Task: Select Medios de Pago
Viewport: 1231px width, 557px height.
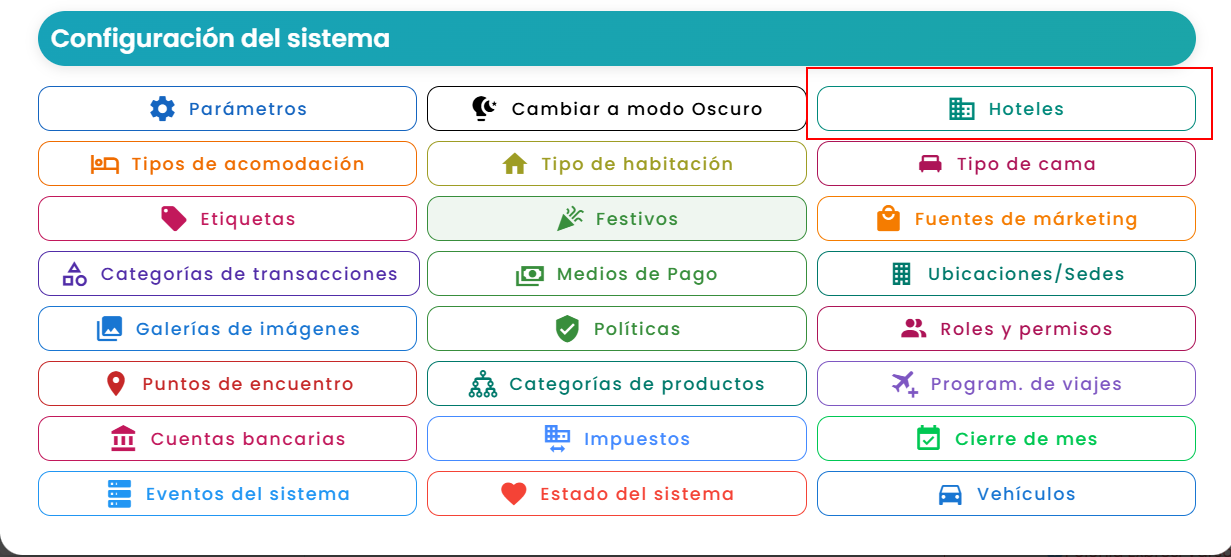Action: [x=617, y=274]
